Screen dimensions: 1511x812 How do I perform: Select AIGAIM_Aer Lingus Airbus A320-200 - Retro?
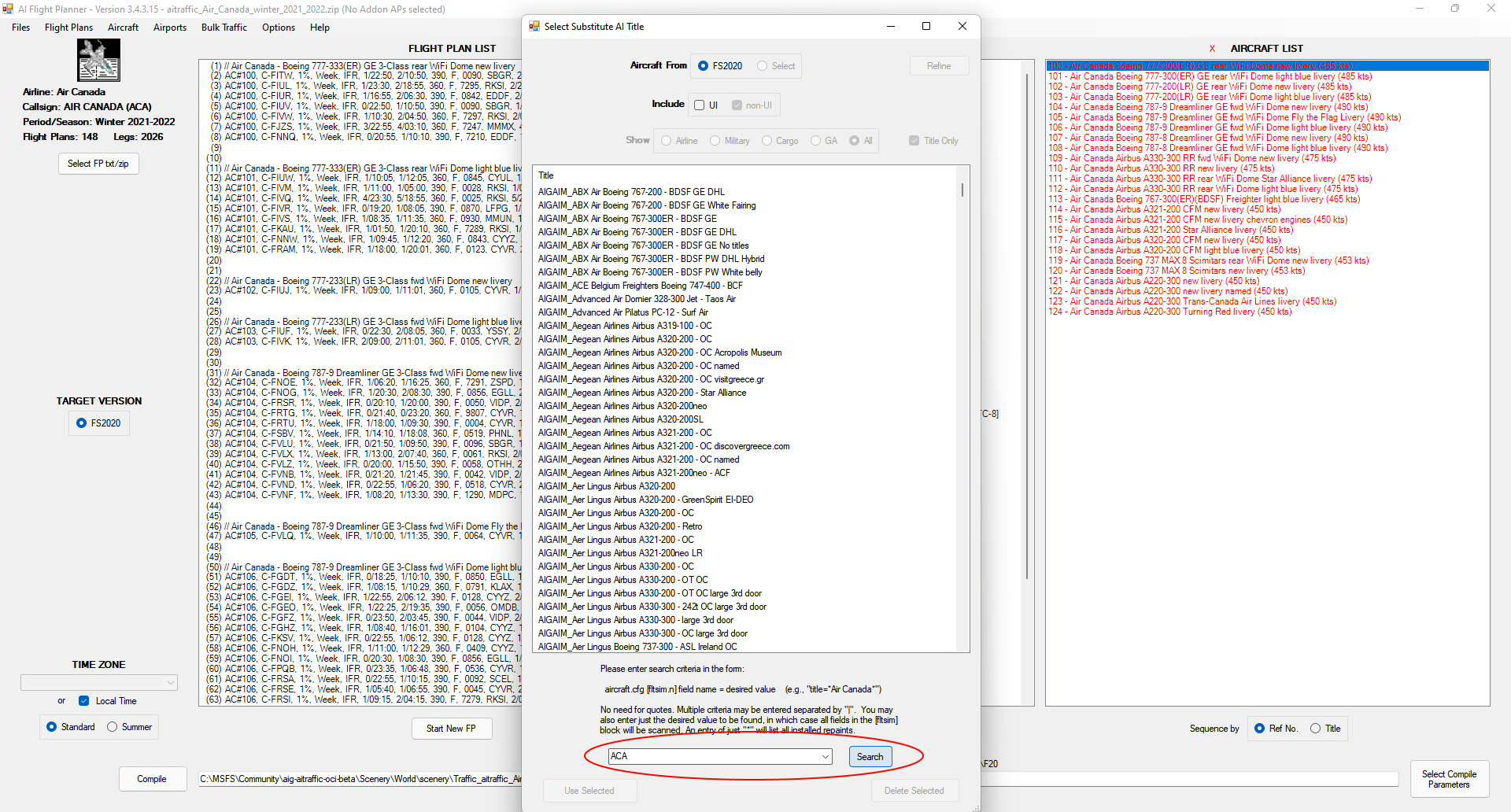tap(620, 526)
